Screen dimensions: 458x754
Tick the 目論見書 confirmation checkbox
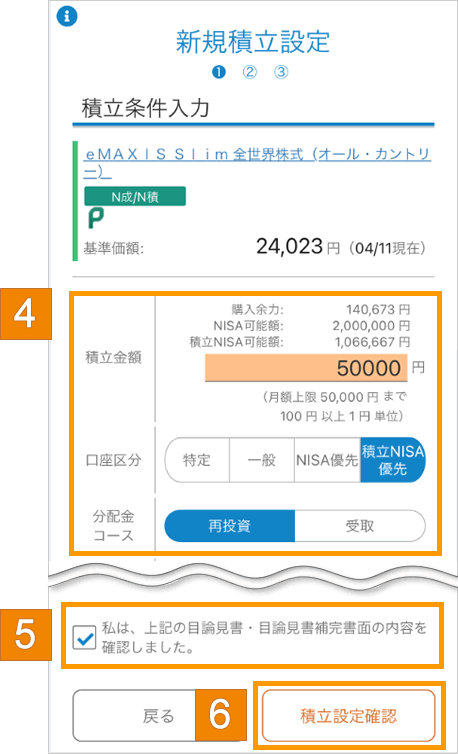click(87, 639)
